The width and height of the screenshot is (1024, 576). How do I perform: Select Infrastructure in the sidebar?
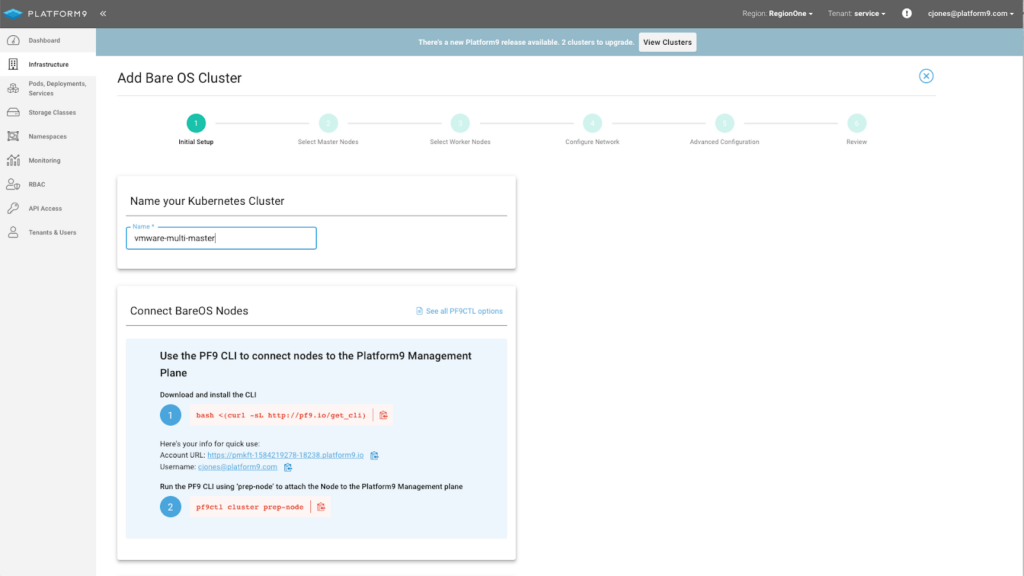point(48,64)
